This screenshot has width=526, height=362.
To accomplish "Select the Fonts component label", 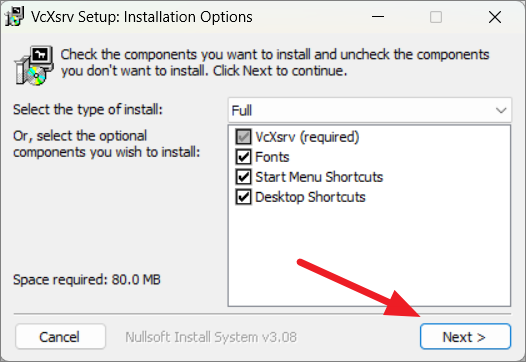I will coord(272,157).
